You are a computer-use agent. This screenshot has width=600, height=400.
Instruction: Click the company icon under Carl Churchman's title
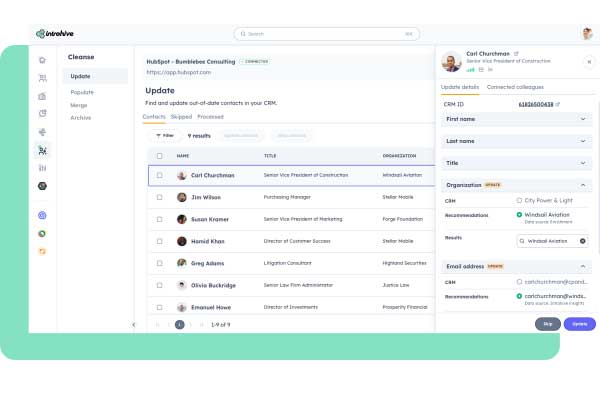(481, 70)
